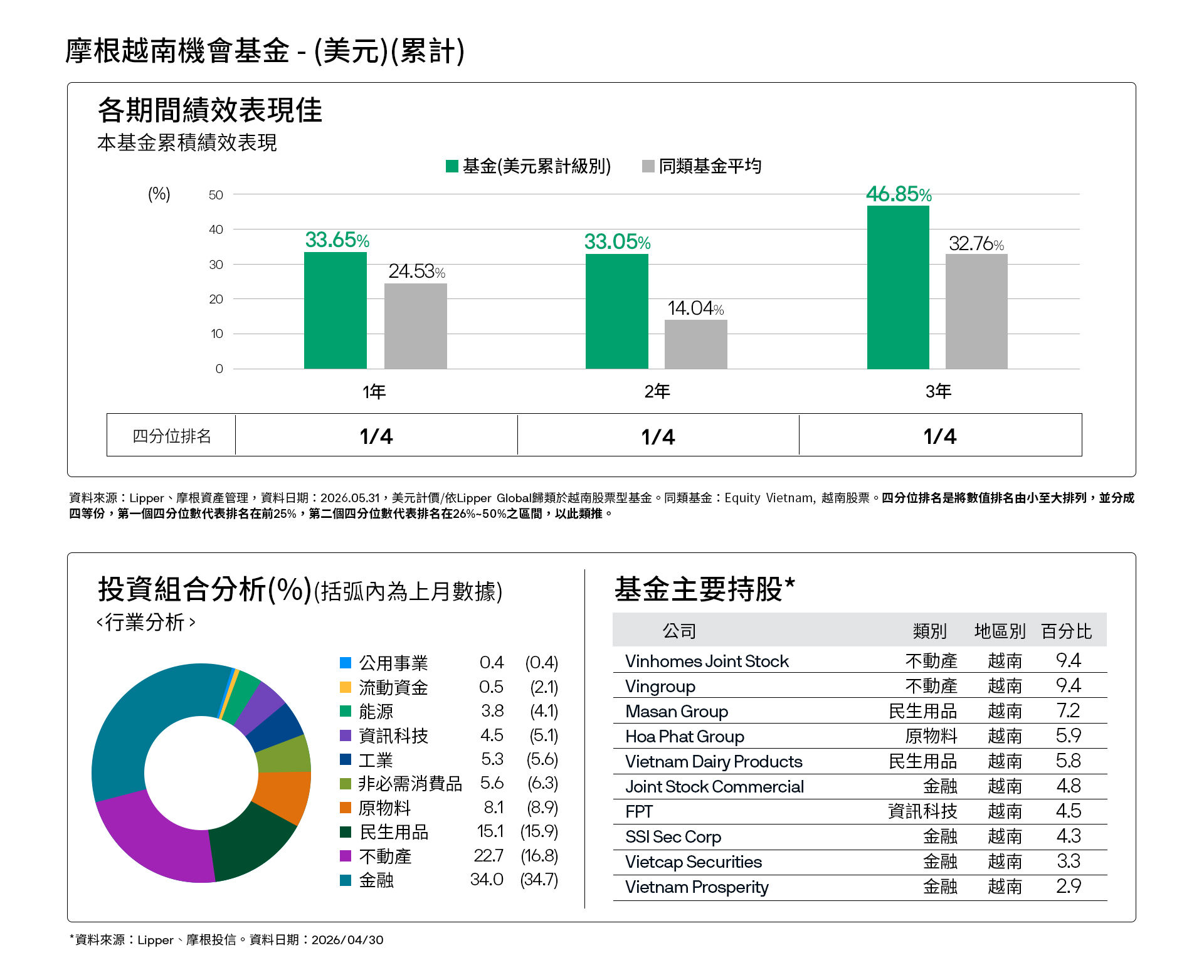Select the 1年 green fund bar
1204x980 pixels.
(x=335, y=310)
